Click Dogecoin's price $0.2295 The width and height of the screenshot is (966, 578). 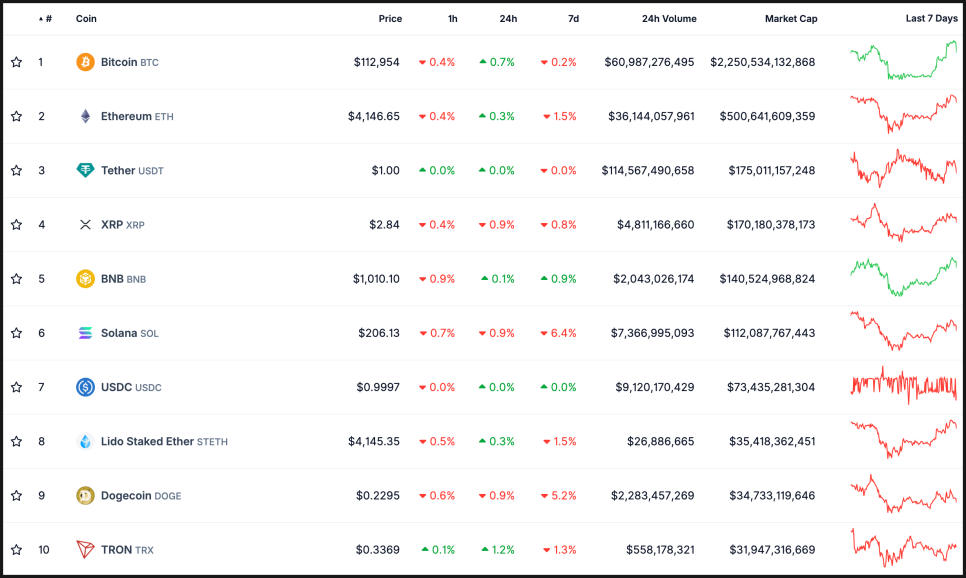[x=378, y=495]
